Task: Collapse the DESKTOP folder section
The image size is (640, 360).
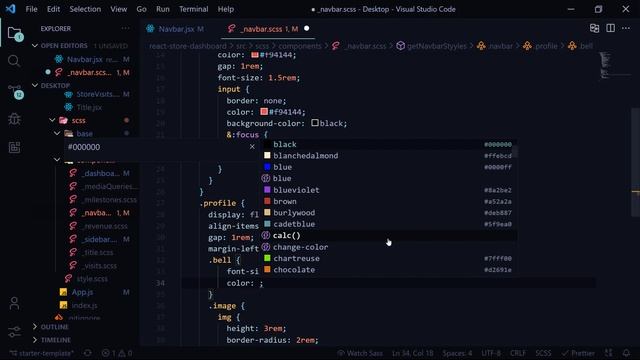Action: coord(35,85)
